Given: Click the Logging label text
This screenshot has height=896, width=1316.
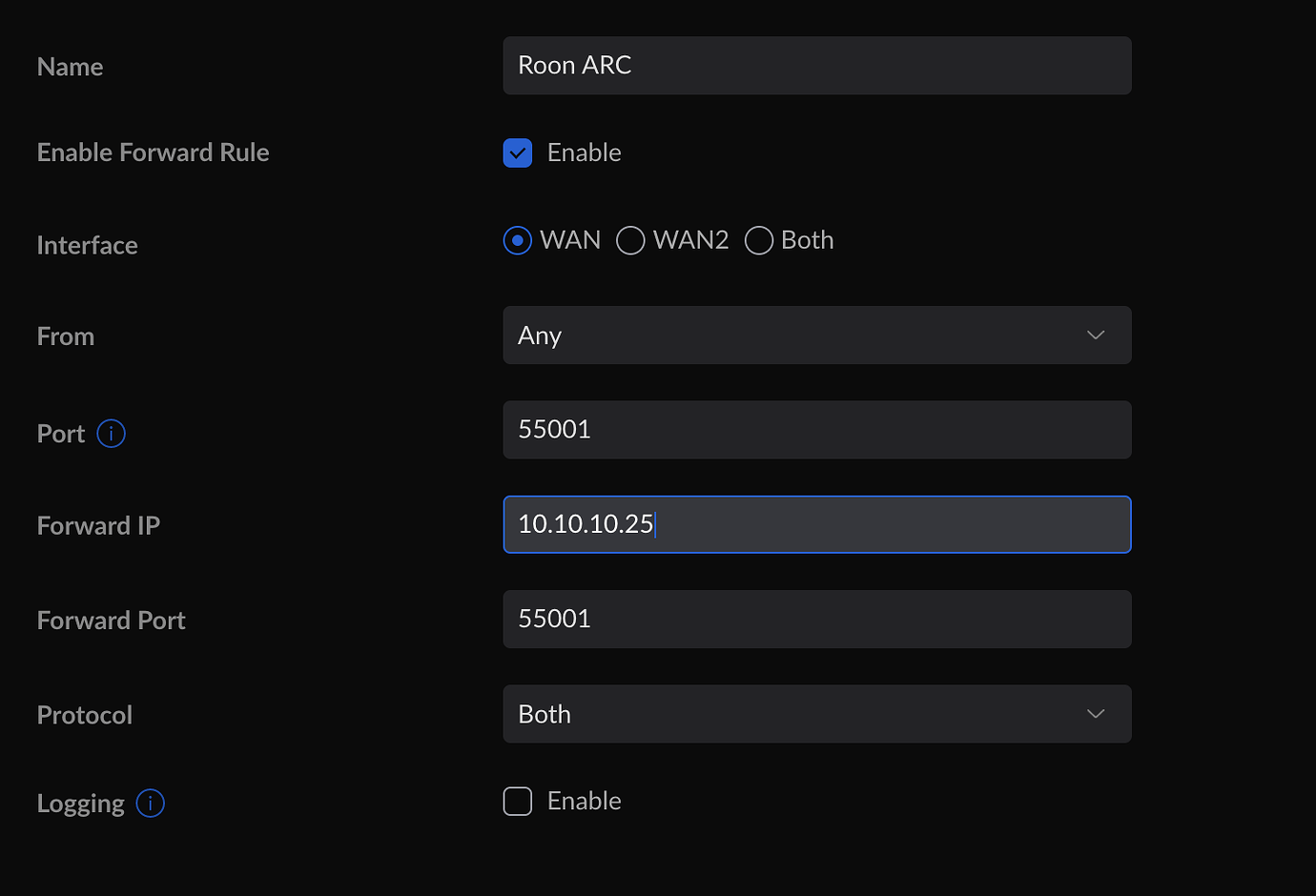Looking at the screenshot, I should (x=80, y=804).
